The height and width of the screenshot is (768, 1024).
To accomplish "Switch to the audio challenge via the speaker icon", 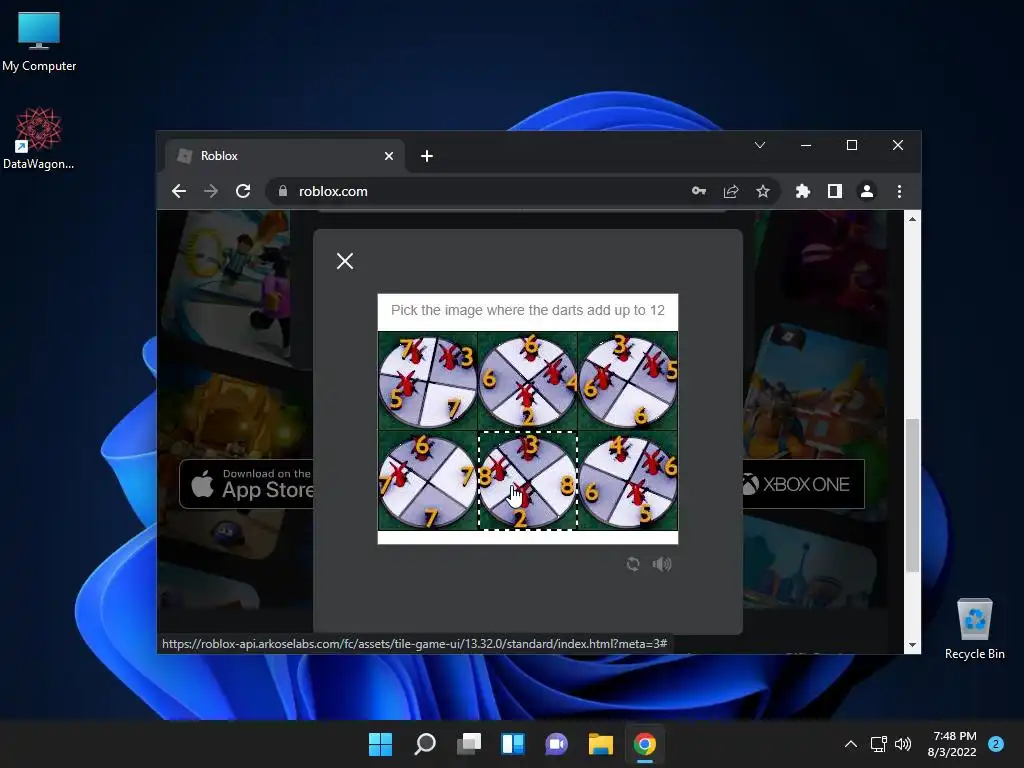I will [662, 564].
